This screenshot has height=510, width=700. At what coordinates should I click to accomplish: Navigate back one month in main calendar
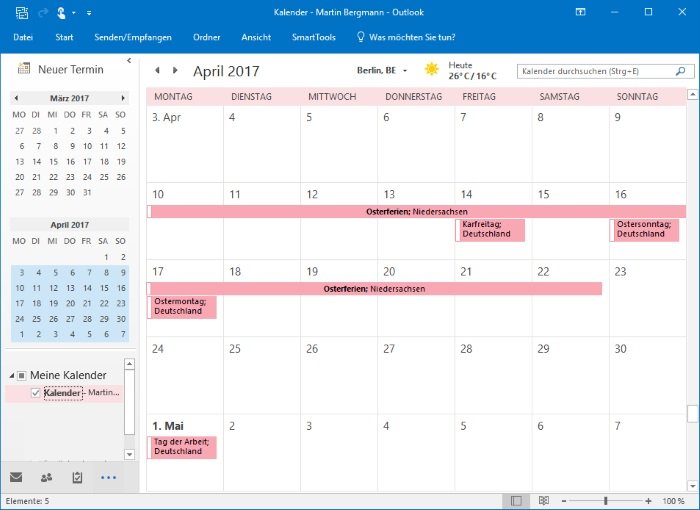(157, 70)
